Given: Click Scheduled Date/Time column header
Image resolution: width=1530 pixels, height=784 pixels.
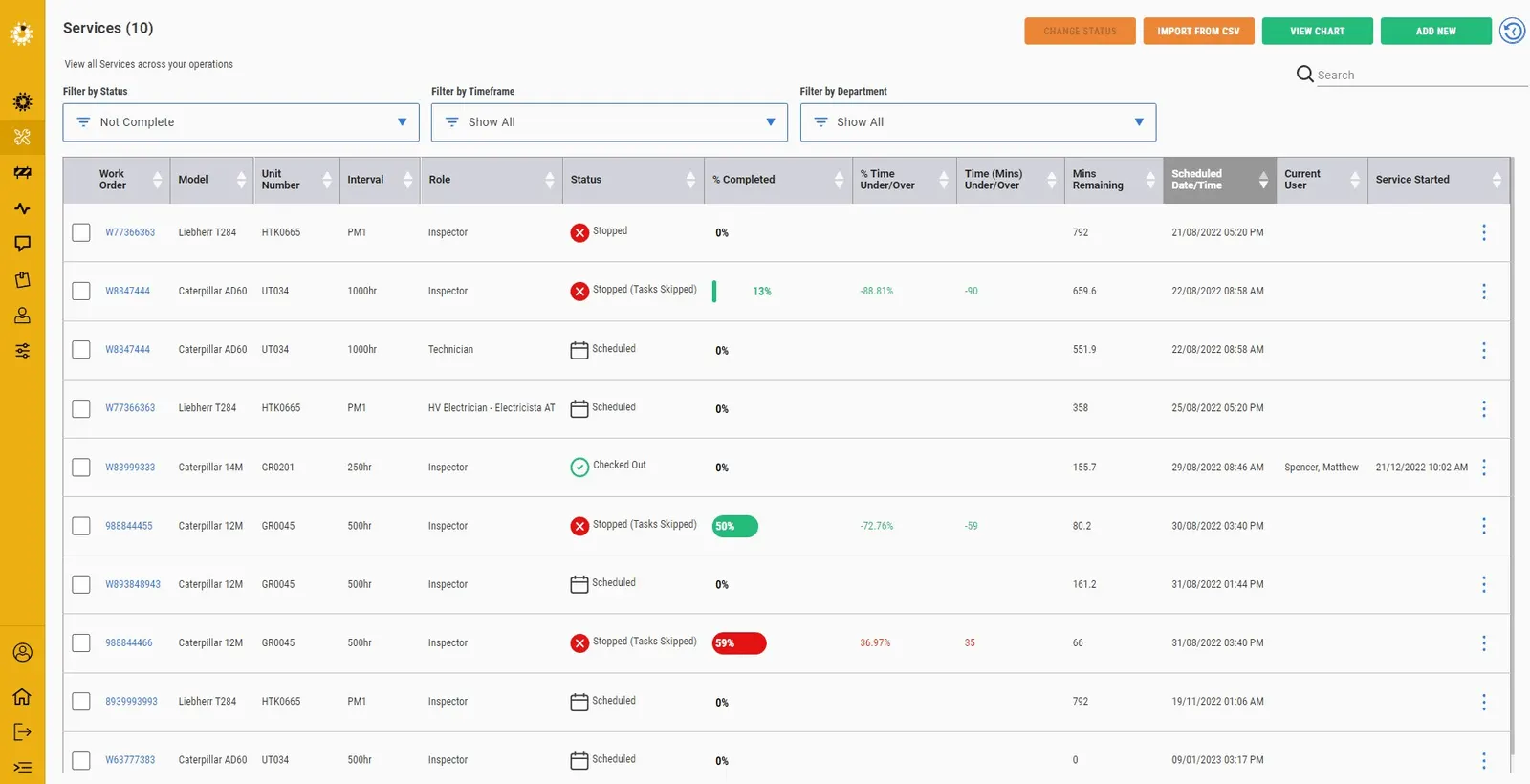Looking at the screenshot, I should pos(1220,180).
